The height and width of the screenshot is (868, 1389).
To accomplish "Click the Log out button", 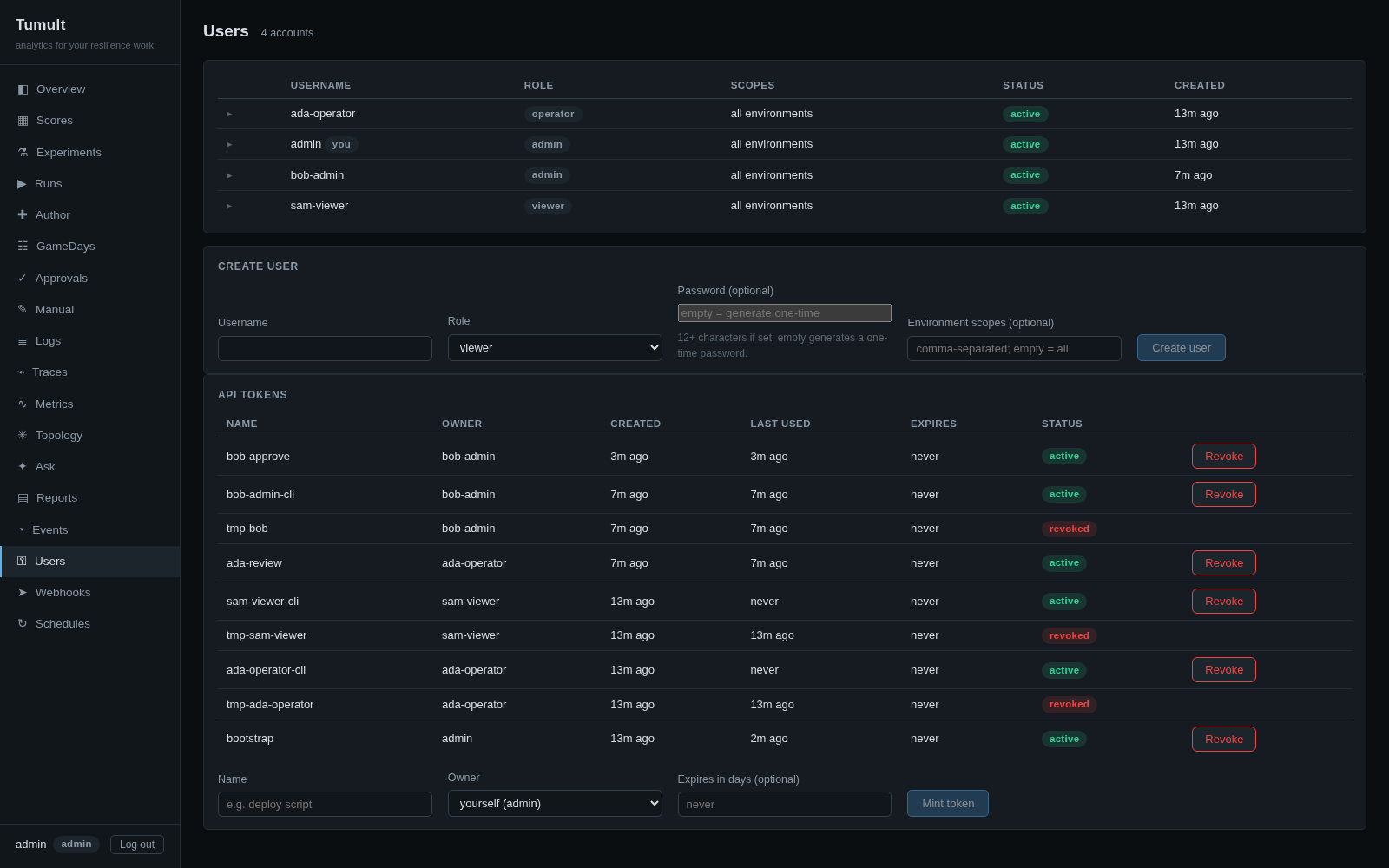I will point(137,845).
